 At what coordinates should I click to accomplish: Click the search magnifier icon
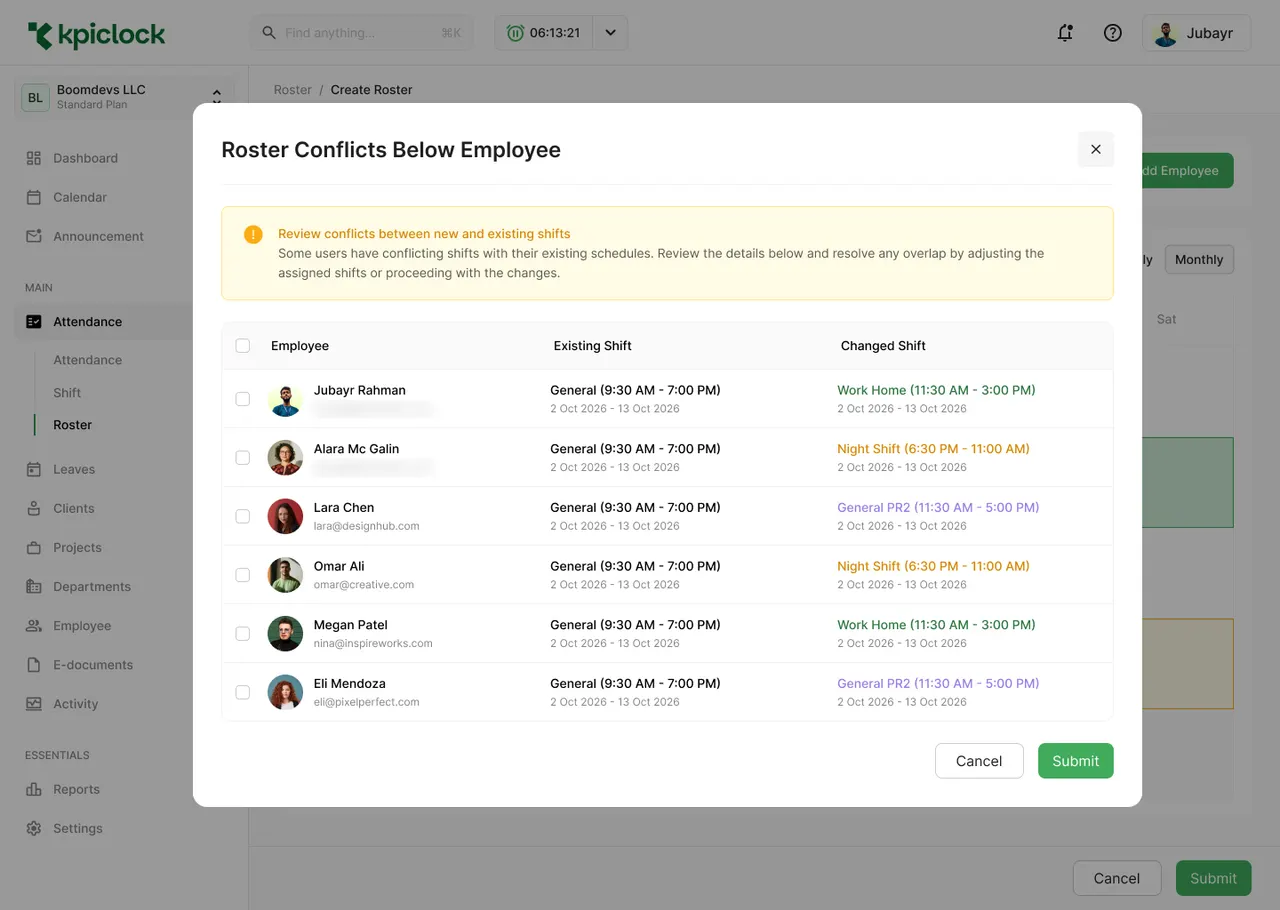pyautogui.click(x=269, y=33)
